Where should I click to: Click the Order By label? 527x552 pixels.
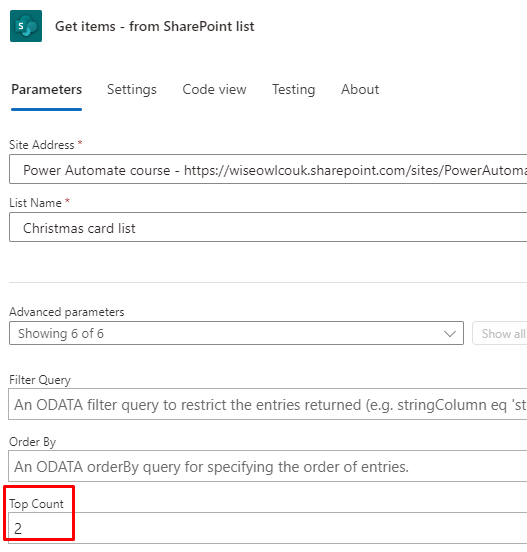32,441
